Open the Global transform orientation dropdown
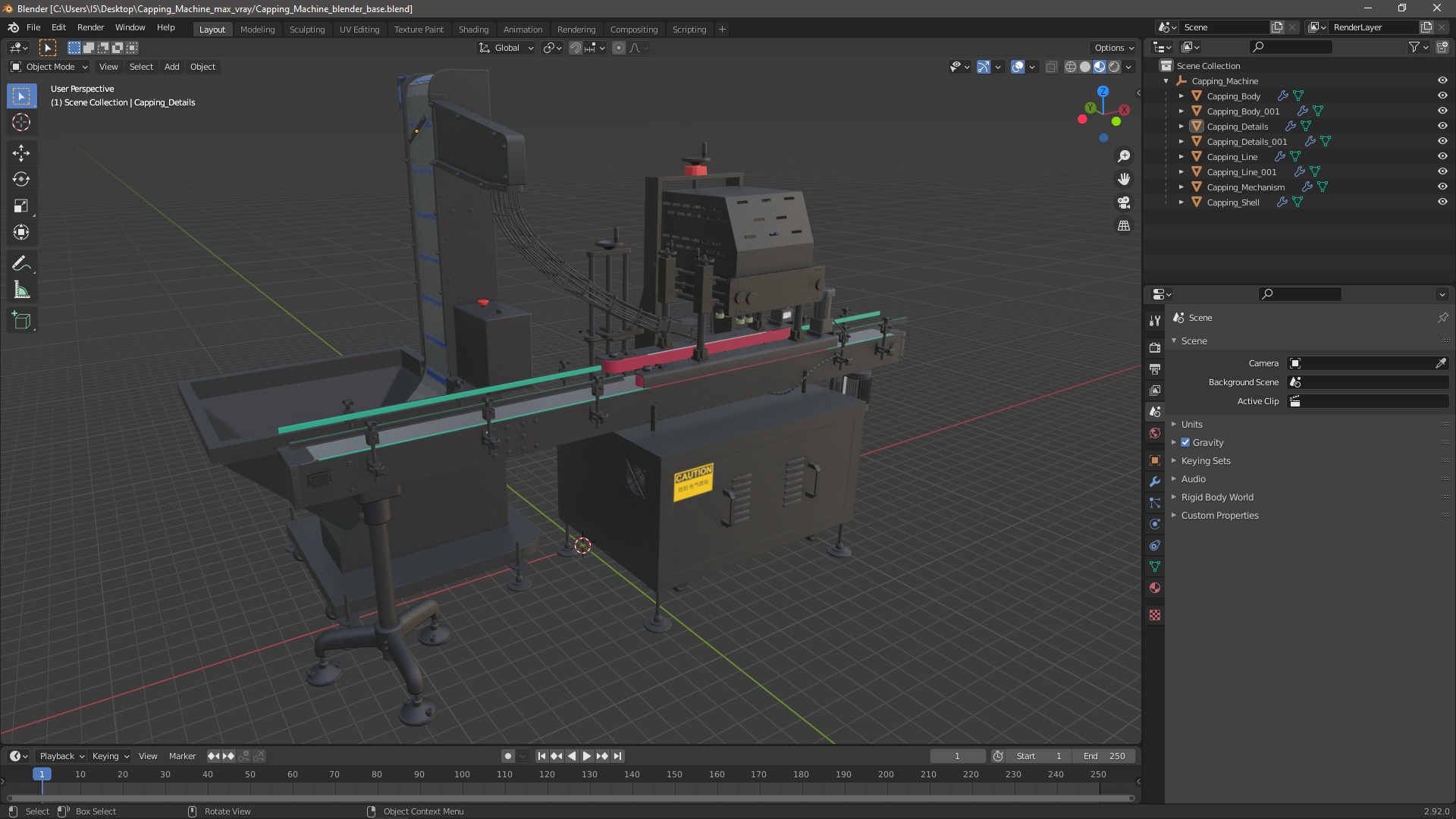Image resolution: width=1456 pixels, height=819 pixels. pyautogui.click(x=507, y=48)
